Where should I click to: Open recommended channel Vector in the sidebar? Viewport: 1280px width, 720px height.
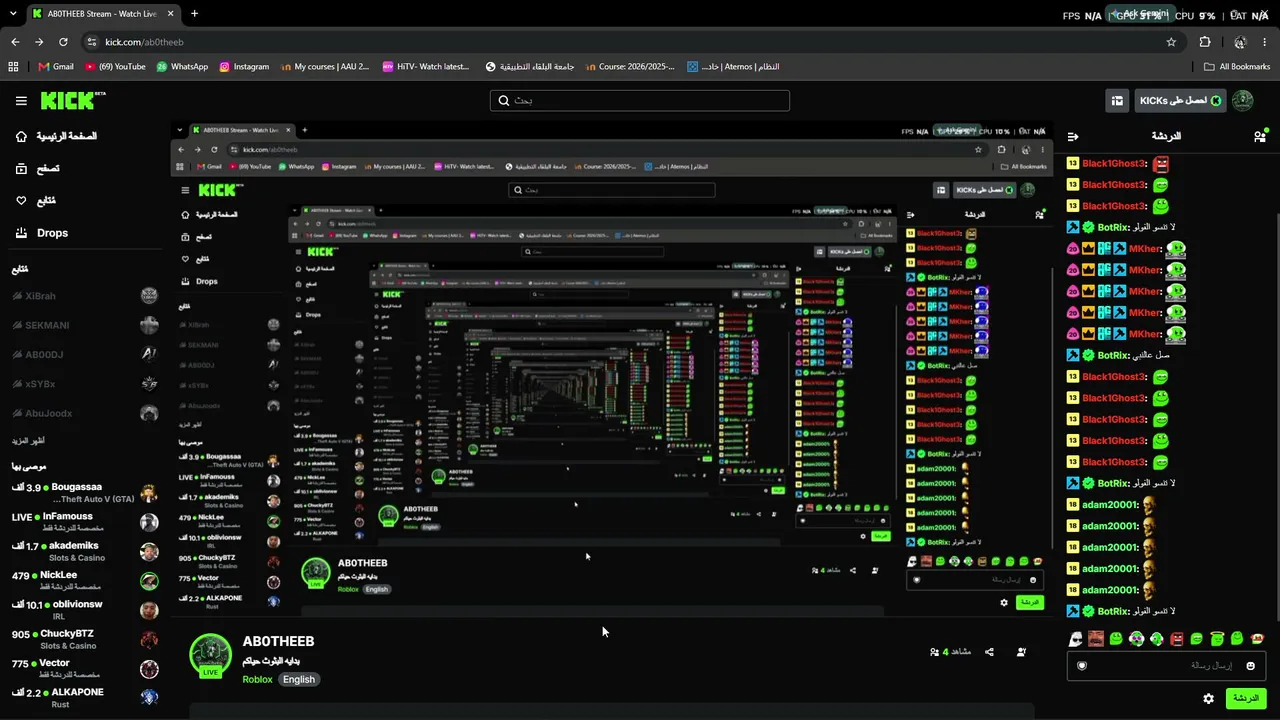pos(85,668)
